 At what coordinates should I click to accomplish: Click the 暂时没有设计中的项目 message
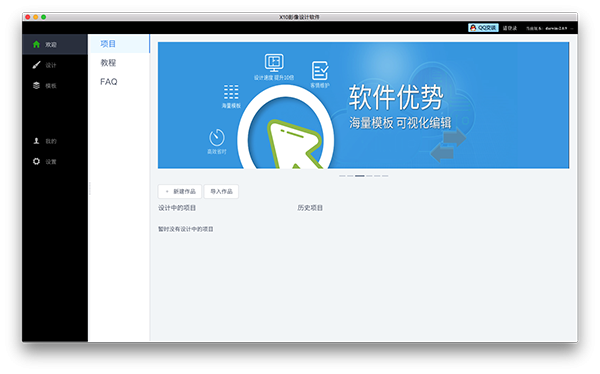click(186, 229)
